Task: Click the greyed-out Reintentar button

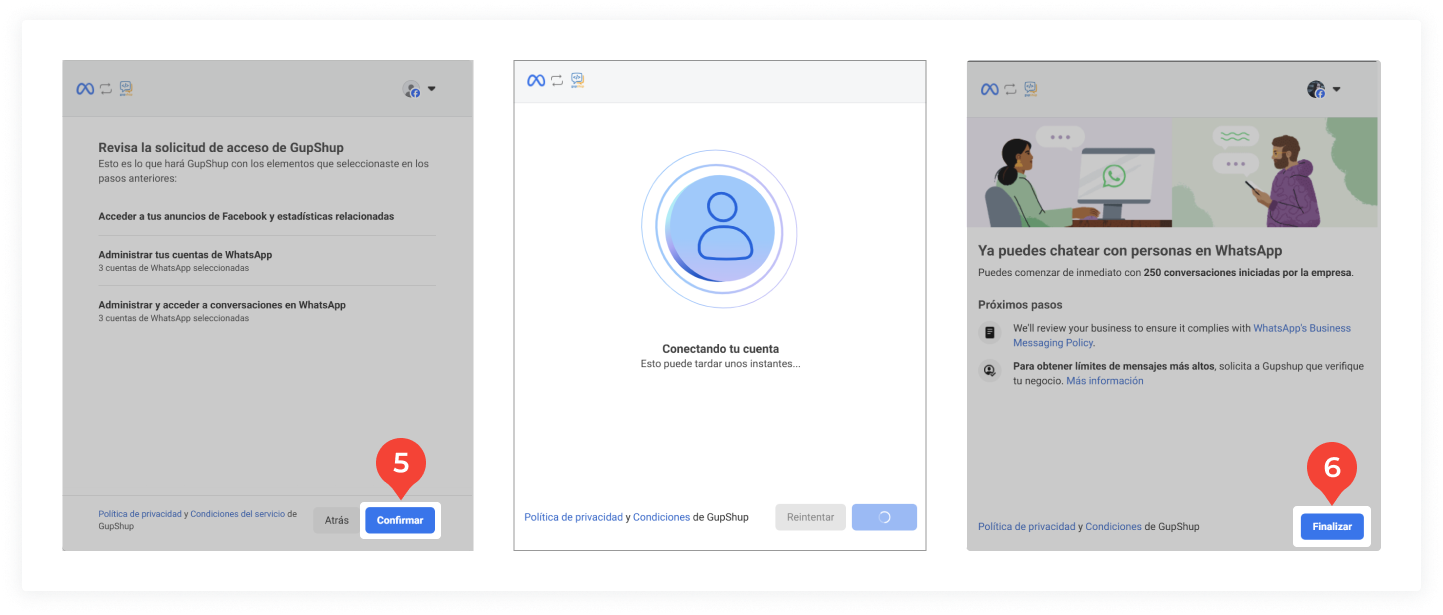Action: pyautogui.click(x=810, y=517)
